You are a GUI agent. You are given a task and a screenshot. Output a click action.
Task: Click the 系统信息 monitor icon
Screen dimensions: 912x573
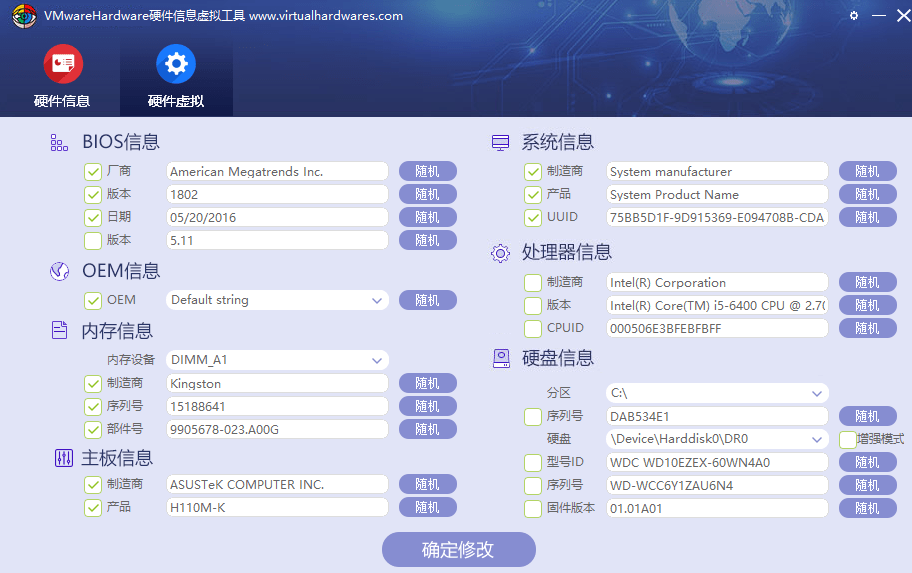[x=500, y=143]
